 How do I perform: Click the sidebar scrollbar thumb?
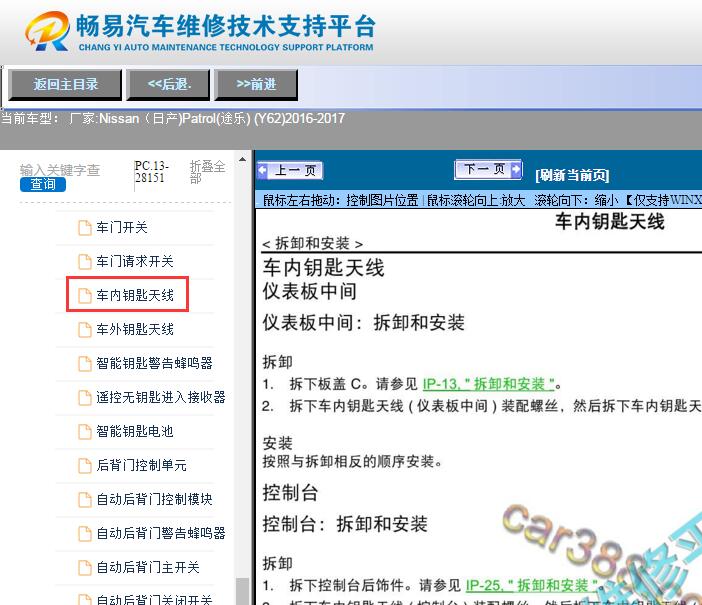pos(242,591)
